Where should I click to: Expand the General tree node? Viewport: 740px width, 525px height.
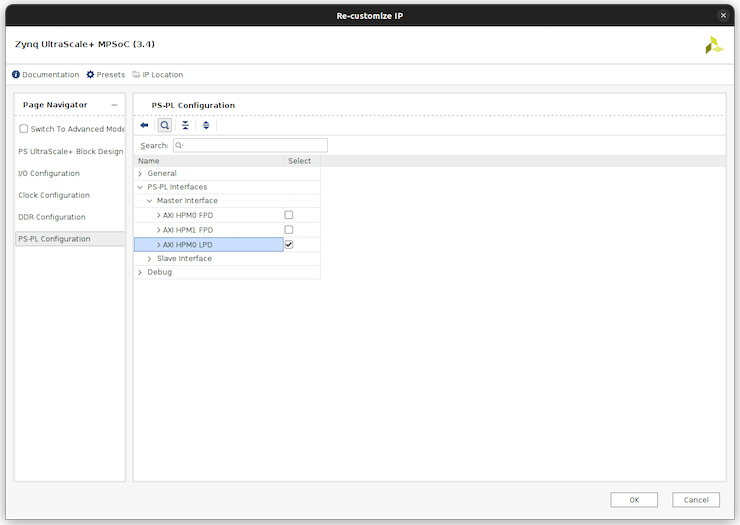140,174
